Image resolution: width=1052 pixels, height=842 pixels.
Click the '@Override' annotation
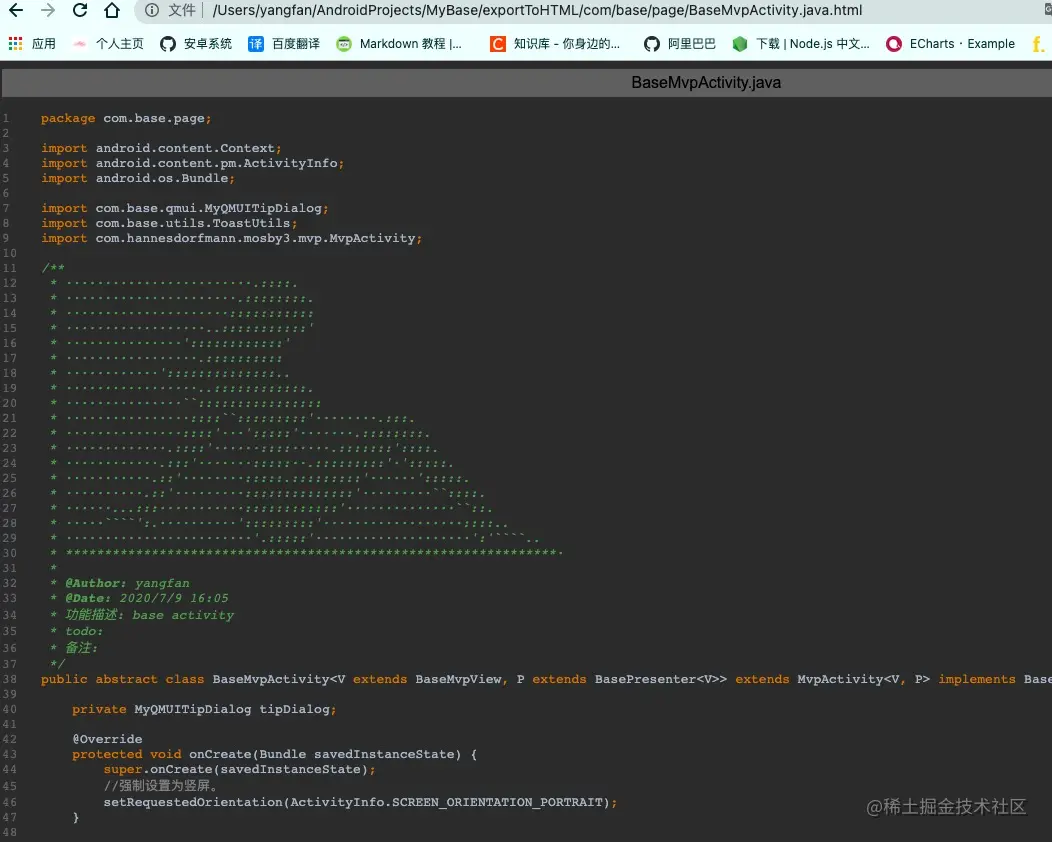point(107,739)
